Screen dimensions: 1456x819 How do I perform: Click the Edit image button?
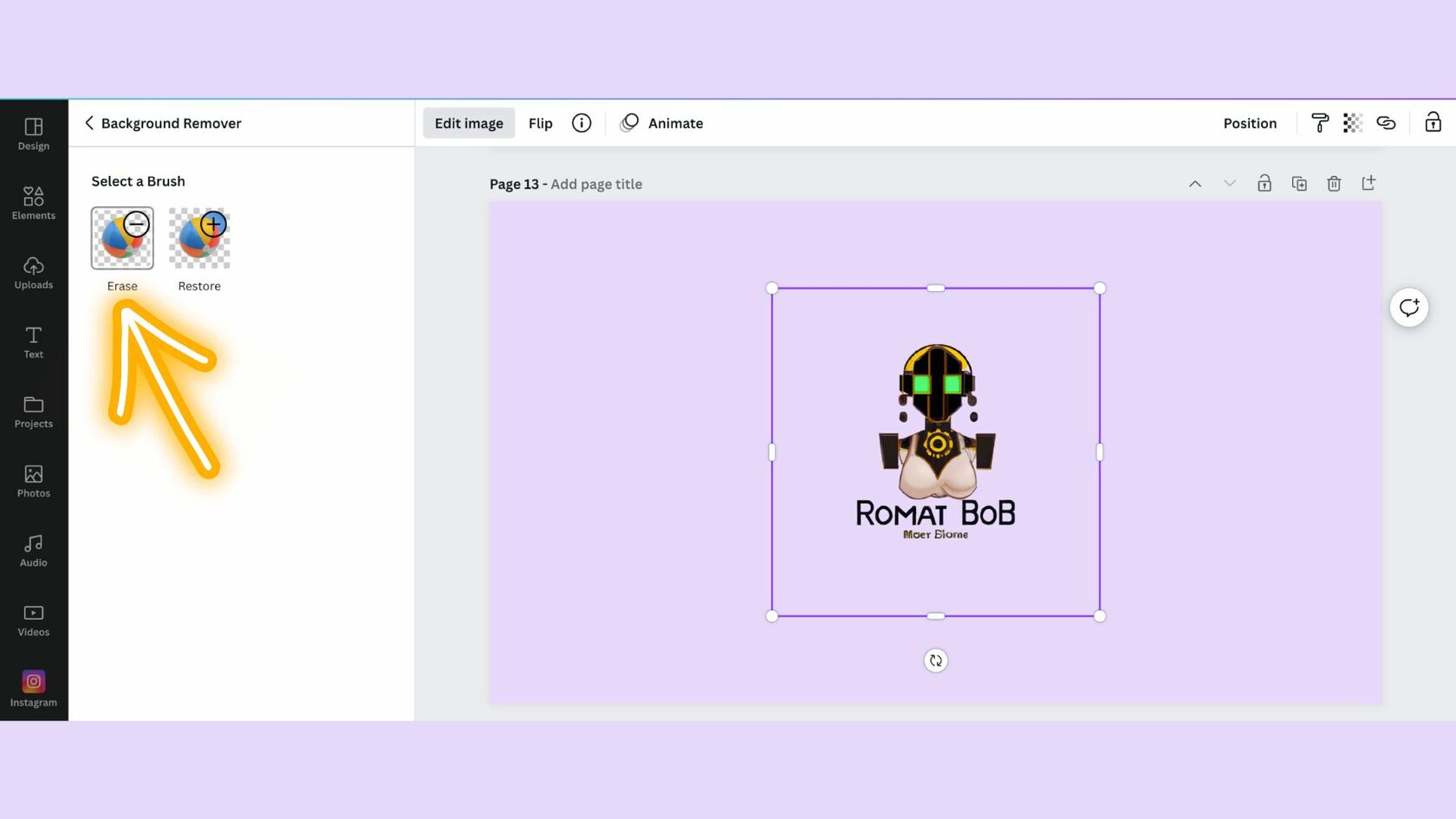coord(469,123)
